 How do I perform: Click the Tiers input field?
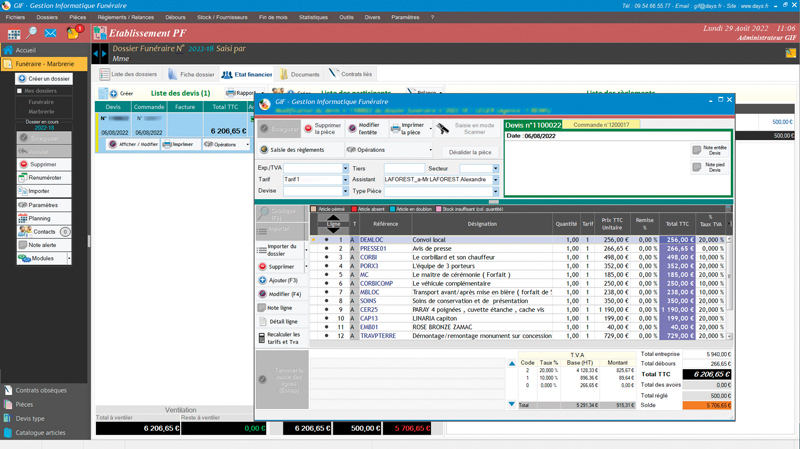[x=404, y=168]
